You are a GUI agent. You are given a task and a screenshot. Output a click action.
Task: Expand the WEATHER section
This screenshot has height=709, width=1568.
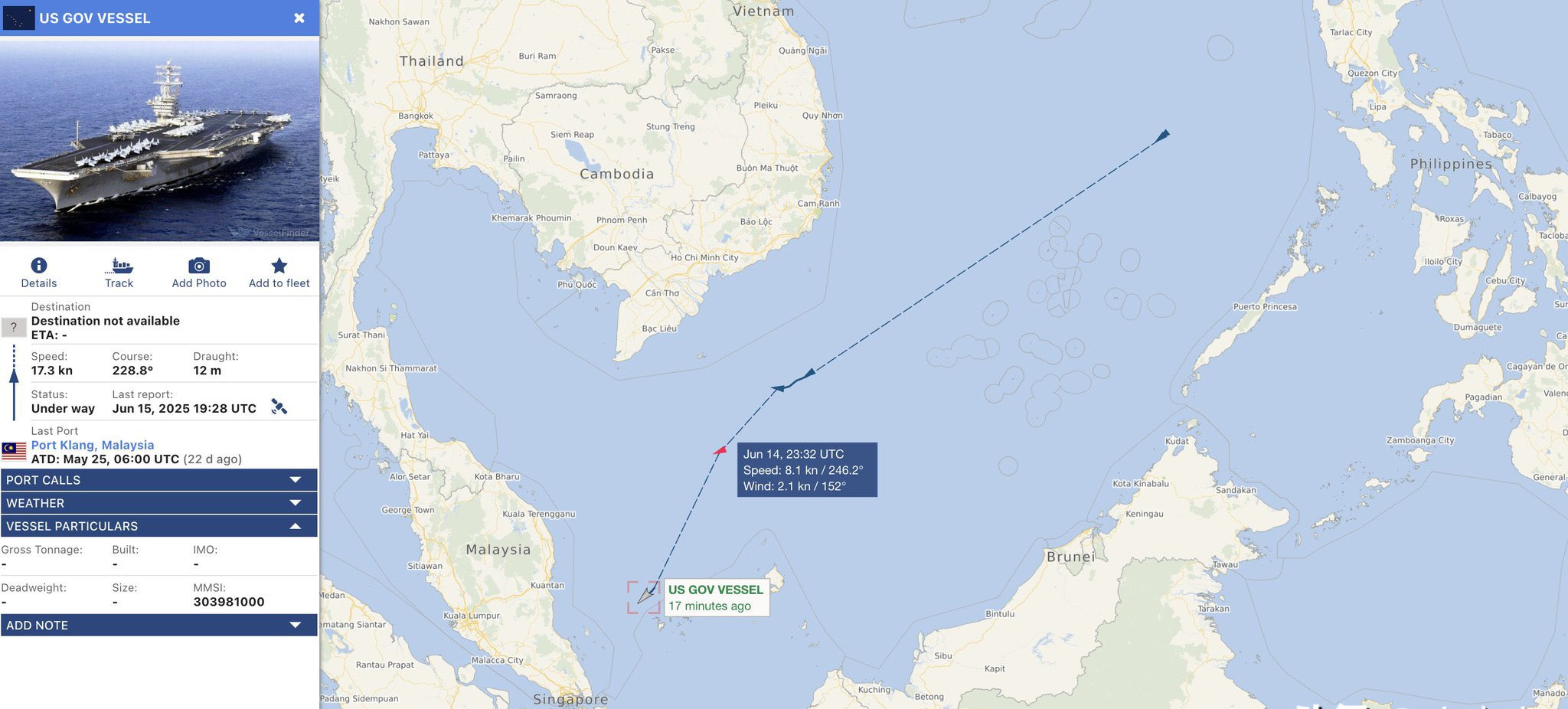[158, 503]
